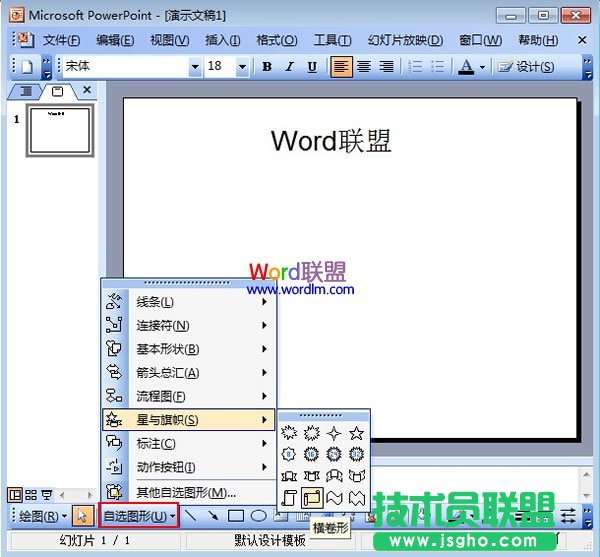Viewport: 600px width, 557px height.
Task: Select the Rectangle drawing tool
Action: (x=236, y=516)
